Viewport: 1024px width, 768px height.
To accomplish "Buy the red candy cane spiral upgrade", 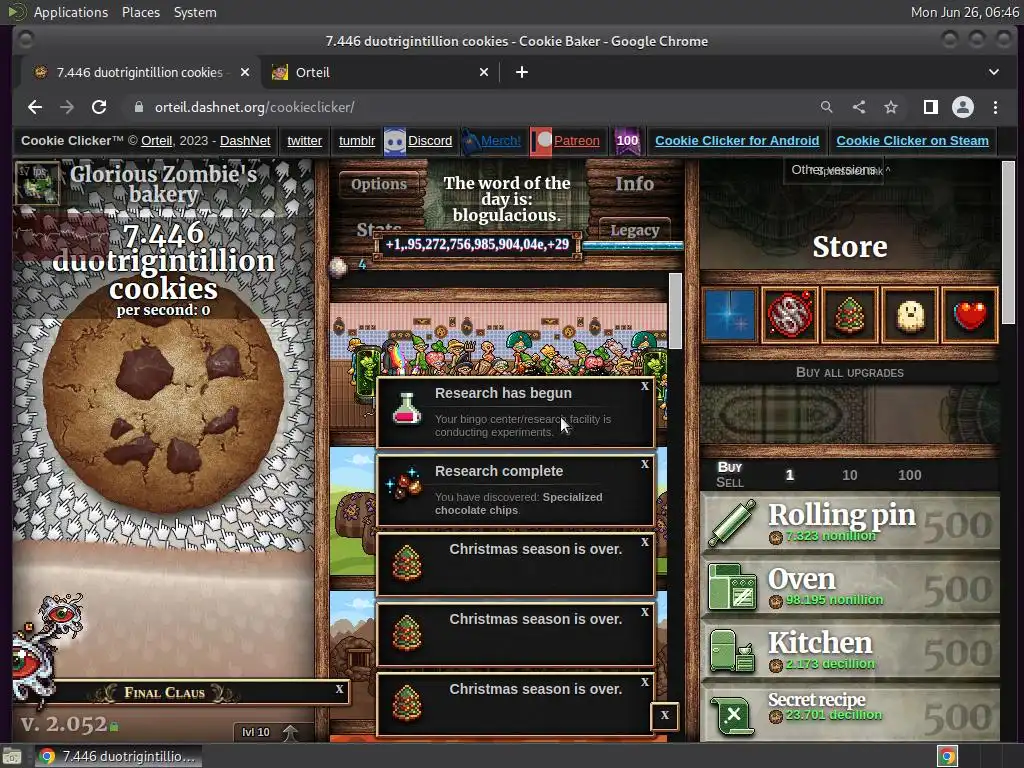I will (x=790, y=315).
